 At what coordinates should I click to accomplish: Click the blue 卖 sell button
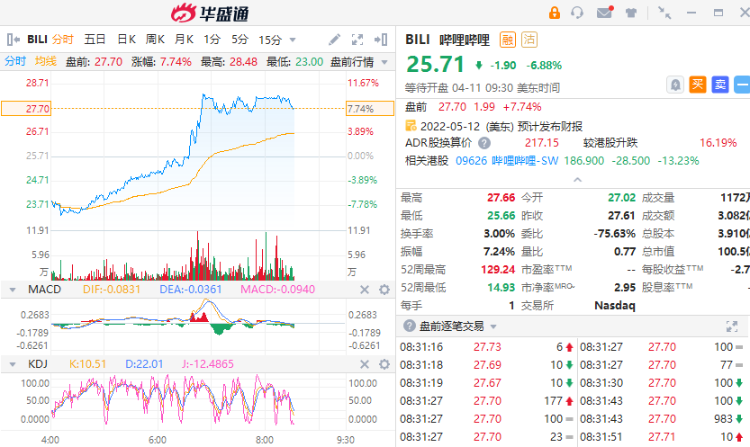point(720,85)
